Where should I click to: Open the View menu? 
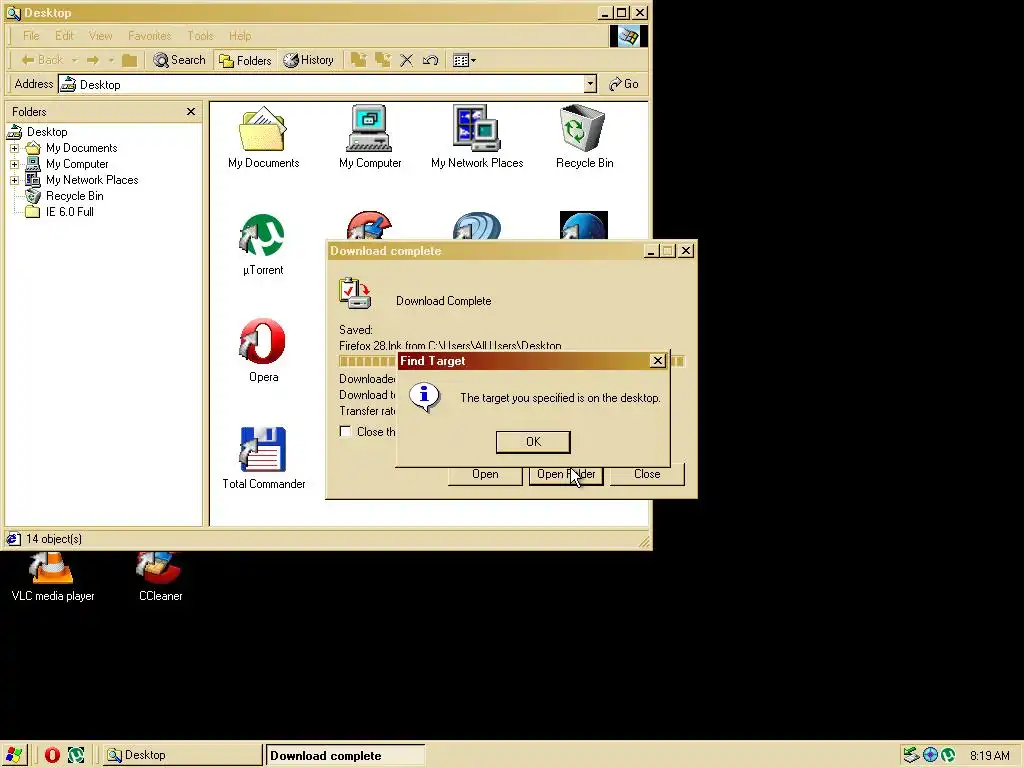100,36
